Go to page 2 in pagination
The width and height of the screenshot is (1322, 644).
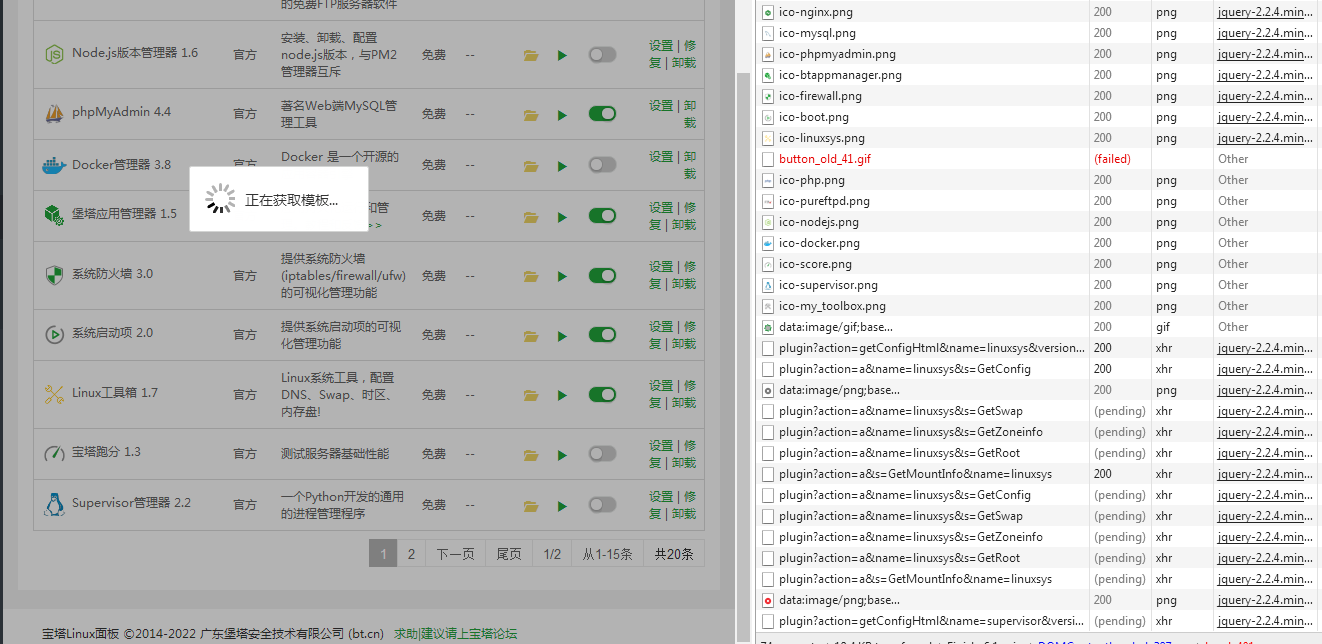(x=411, y=553)
